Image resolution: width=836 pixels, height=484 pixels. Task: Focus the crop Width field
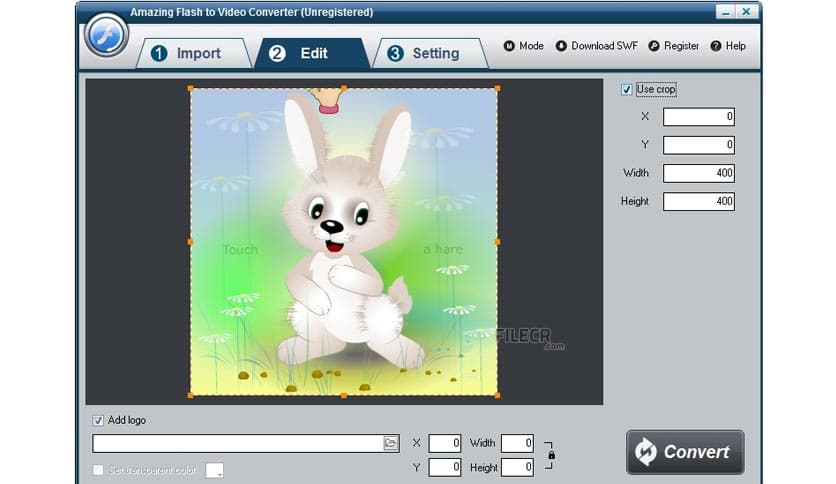(x=698, y=173)
